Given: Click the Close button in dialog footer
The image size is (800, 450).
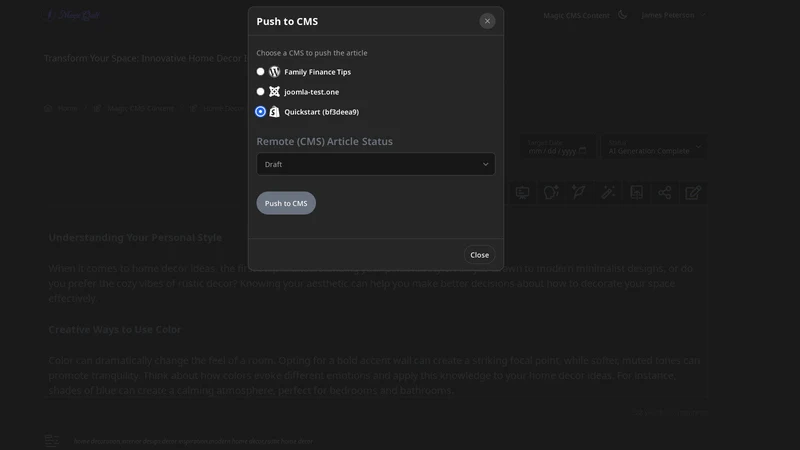Looking at the screenshot, I should (x=479, y=255).
